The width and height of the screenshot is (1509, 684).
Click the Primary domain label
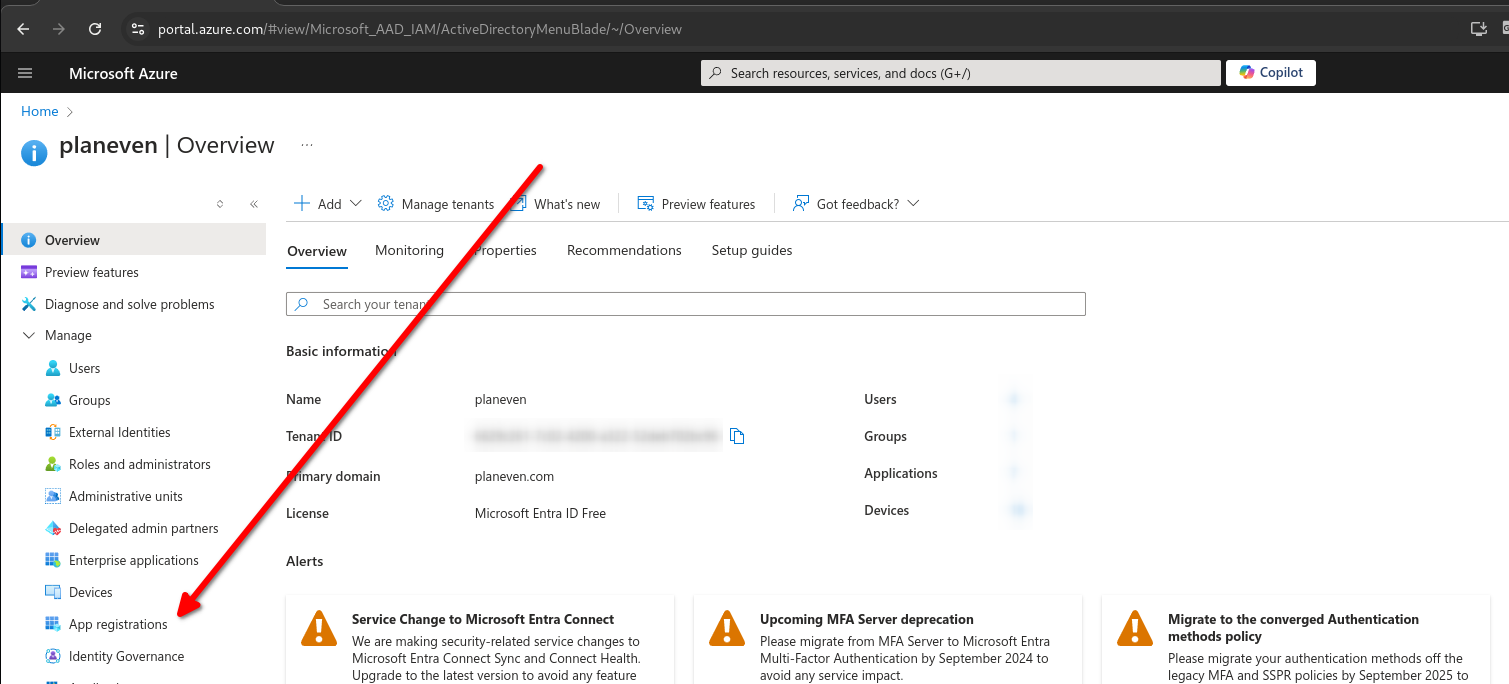pyautogui.click(x=333, y=476)
